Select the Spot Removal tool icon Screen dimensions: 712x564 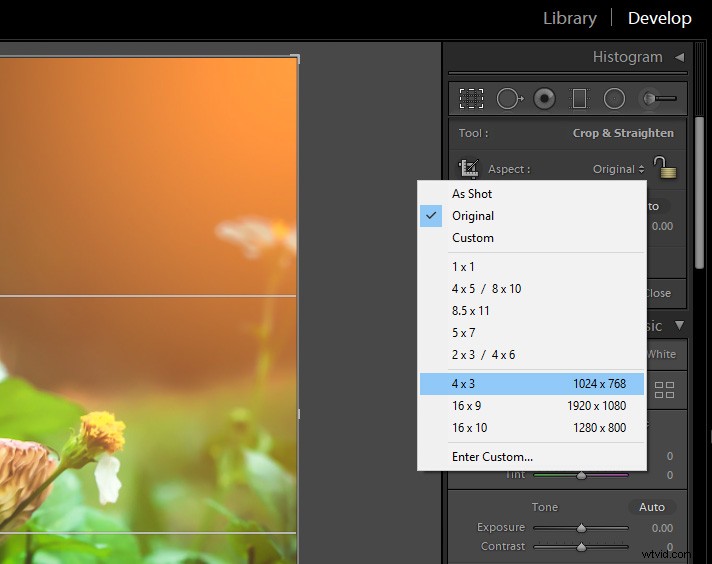(509, 99)
